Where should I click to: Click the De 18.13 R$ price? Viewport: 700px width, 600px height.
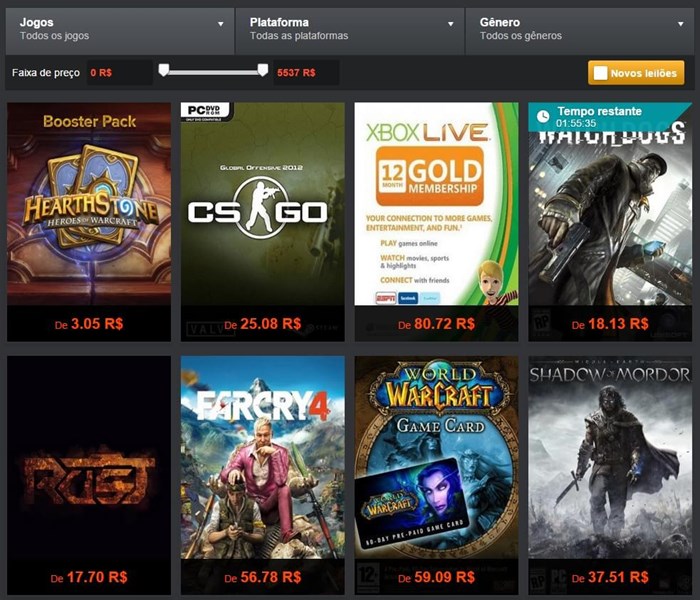click(x=610, y=324)
